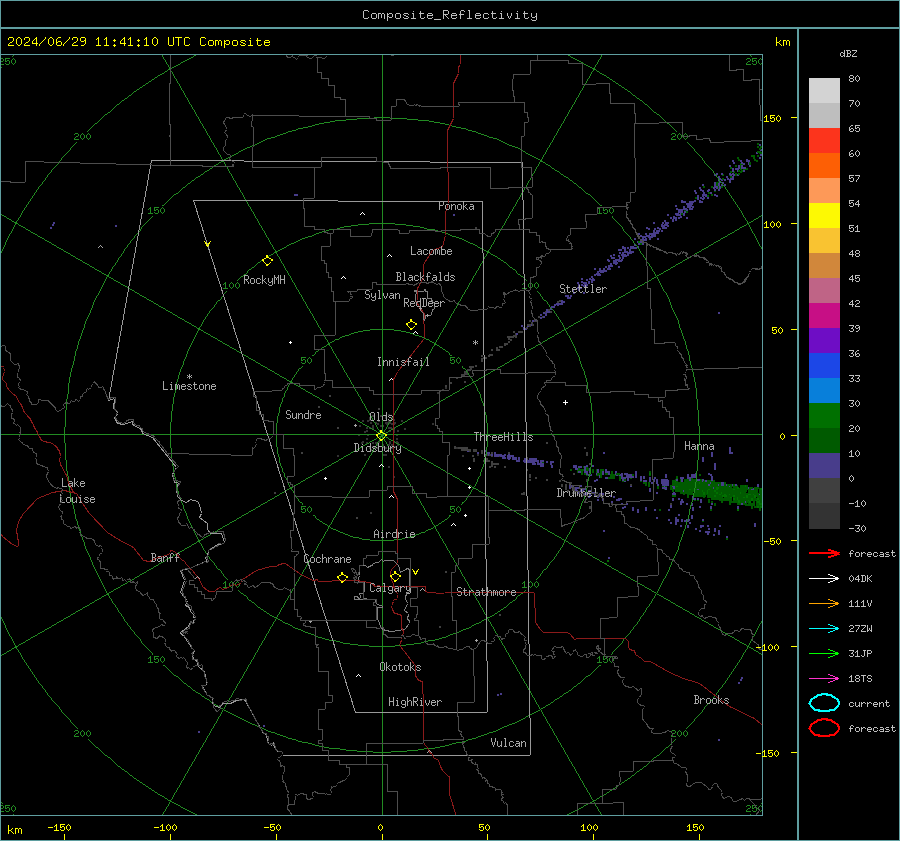Click the yellow diamond marker near RockyMH
The image size is (900, 841).
tap(267, 261)
